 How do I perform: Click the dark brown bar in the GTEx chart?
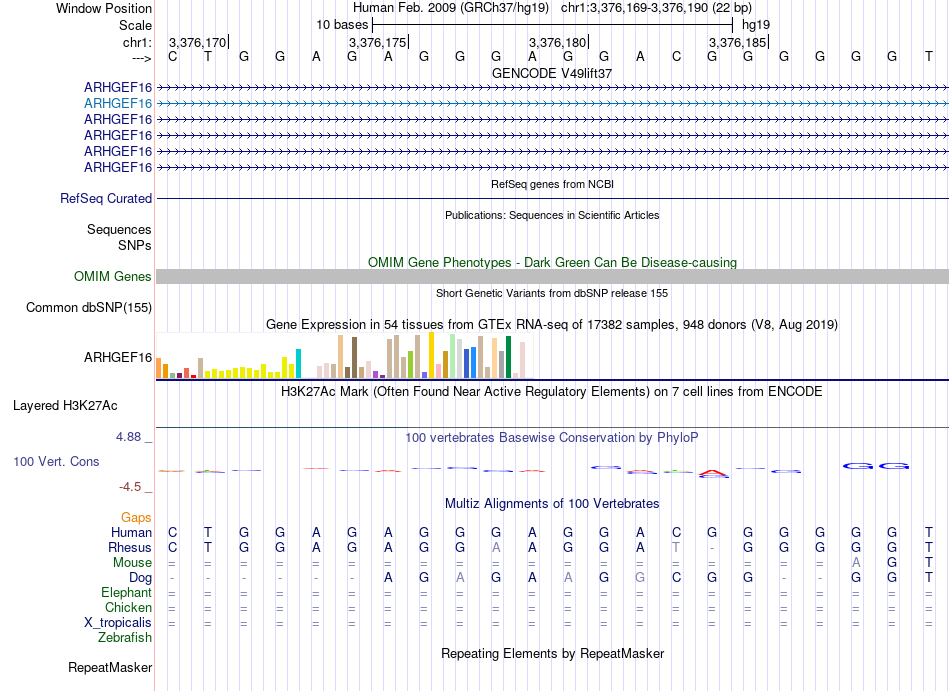pyautogui.click(x=354, y=358)
